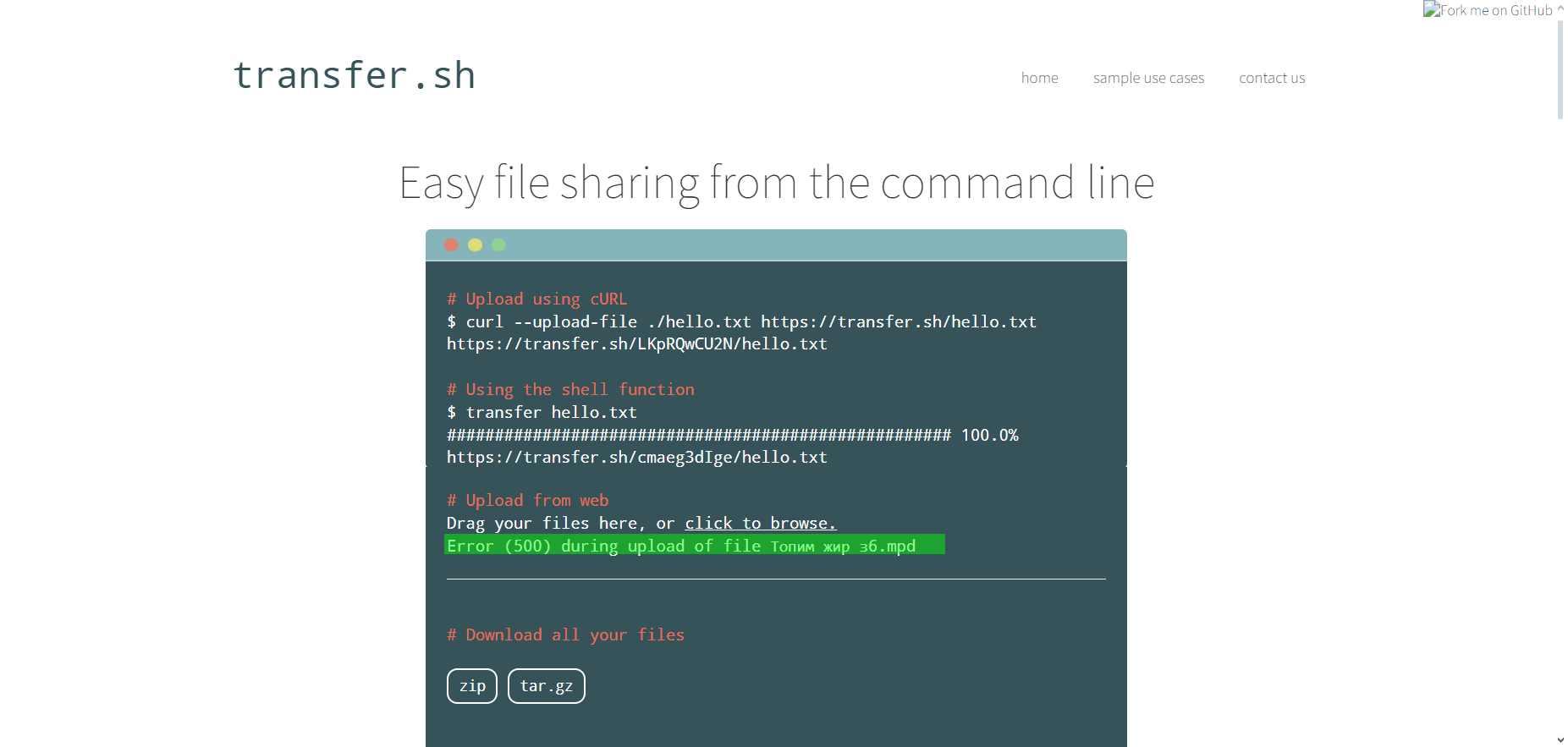Click the '# Download all your files' comment
The image size is (1568, 747).
[x=565, y=634]
